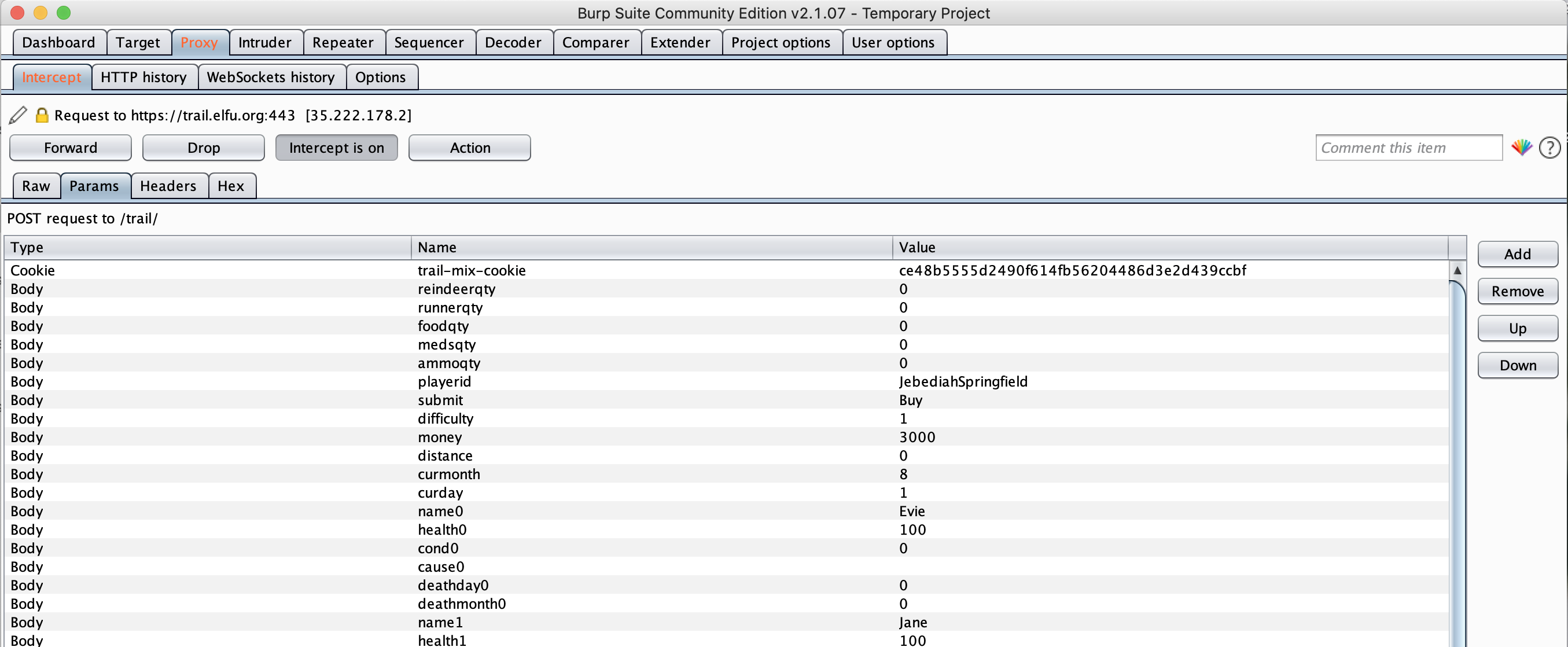Select the deathday0 parameter row
The height and width of the screenshot is (647, 1568).
726,586
